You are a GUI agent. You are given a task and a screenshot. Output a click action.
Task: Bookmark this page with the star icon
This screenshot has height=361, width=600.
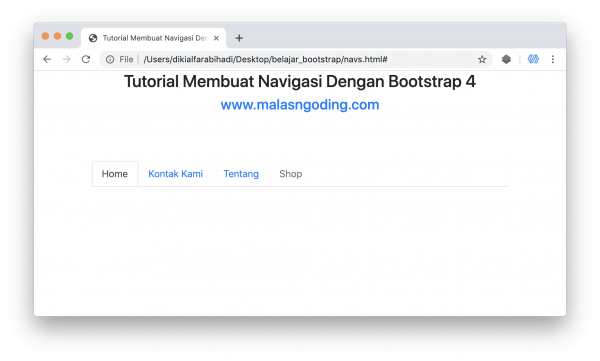[482, 59]
